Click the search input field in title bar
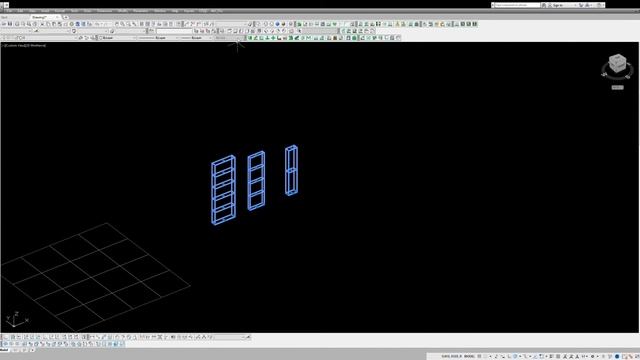Screen dimensions: 640x360 517,5
